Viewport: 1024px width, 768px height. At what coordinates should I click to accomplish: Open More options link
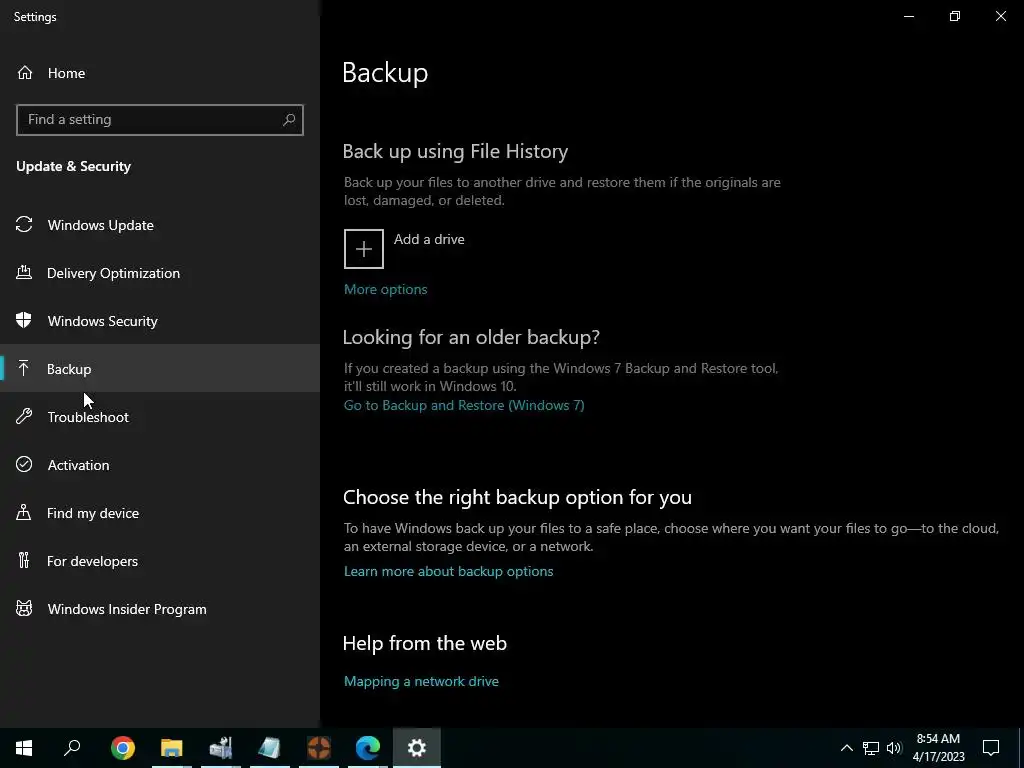[x=385, y=289]
